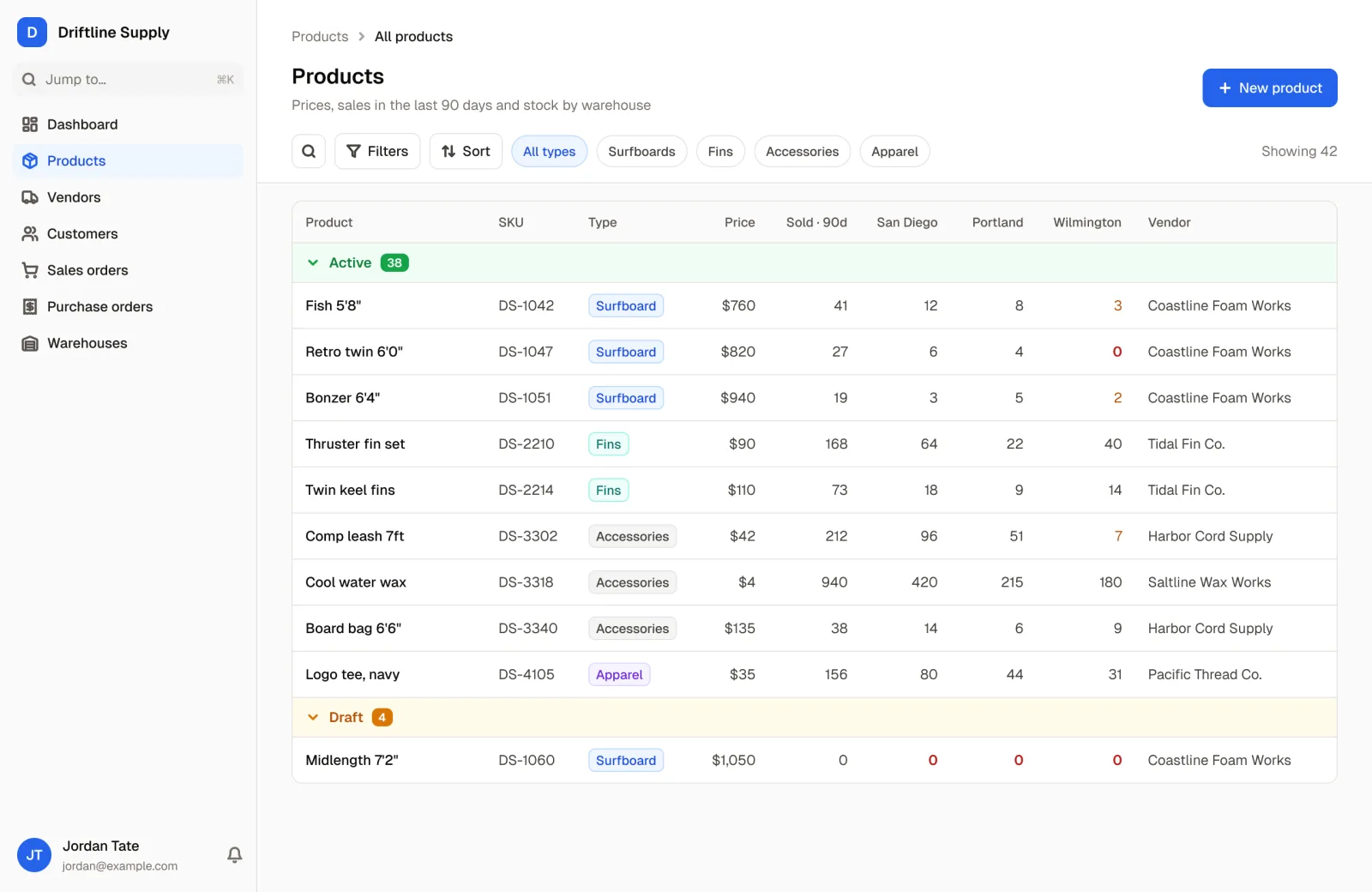Filter by Apparel chip
This screenshot has height=892, width=1372.
894,151
